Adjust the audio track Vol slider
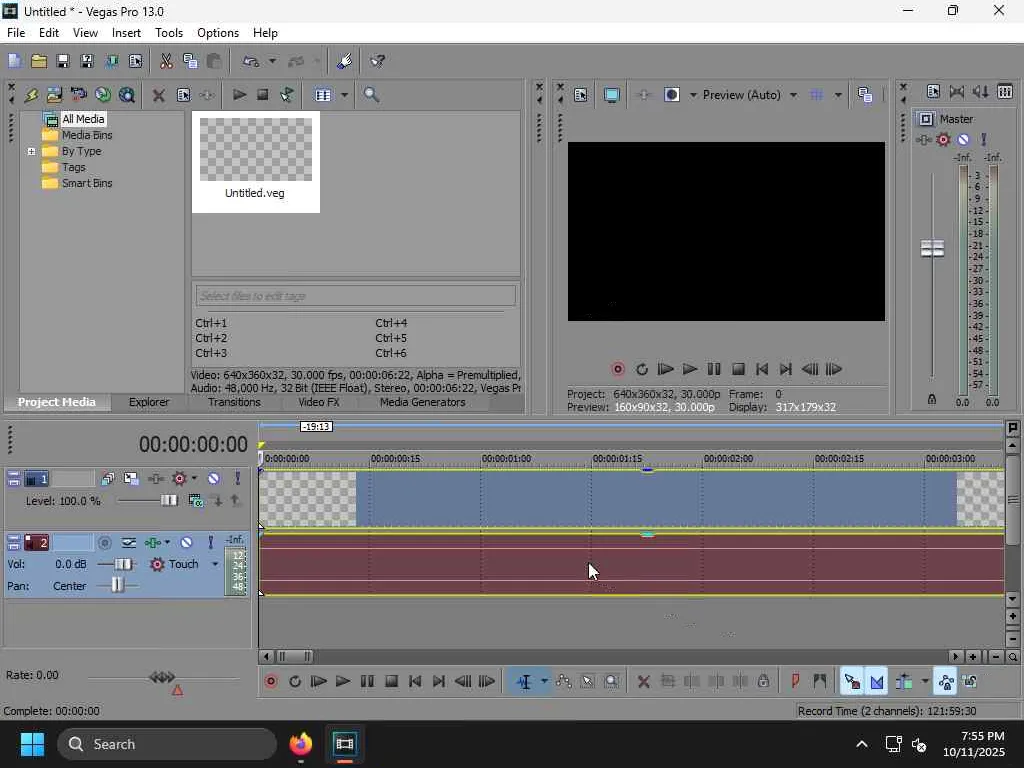Screen dimensions: 1024x768 coord(123,564)
